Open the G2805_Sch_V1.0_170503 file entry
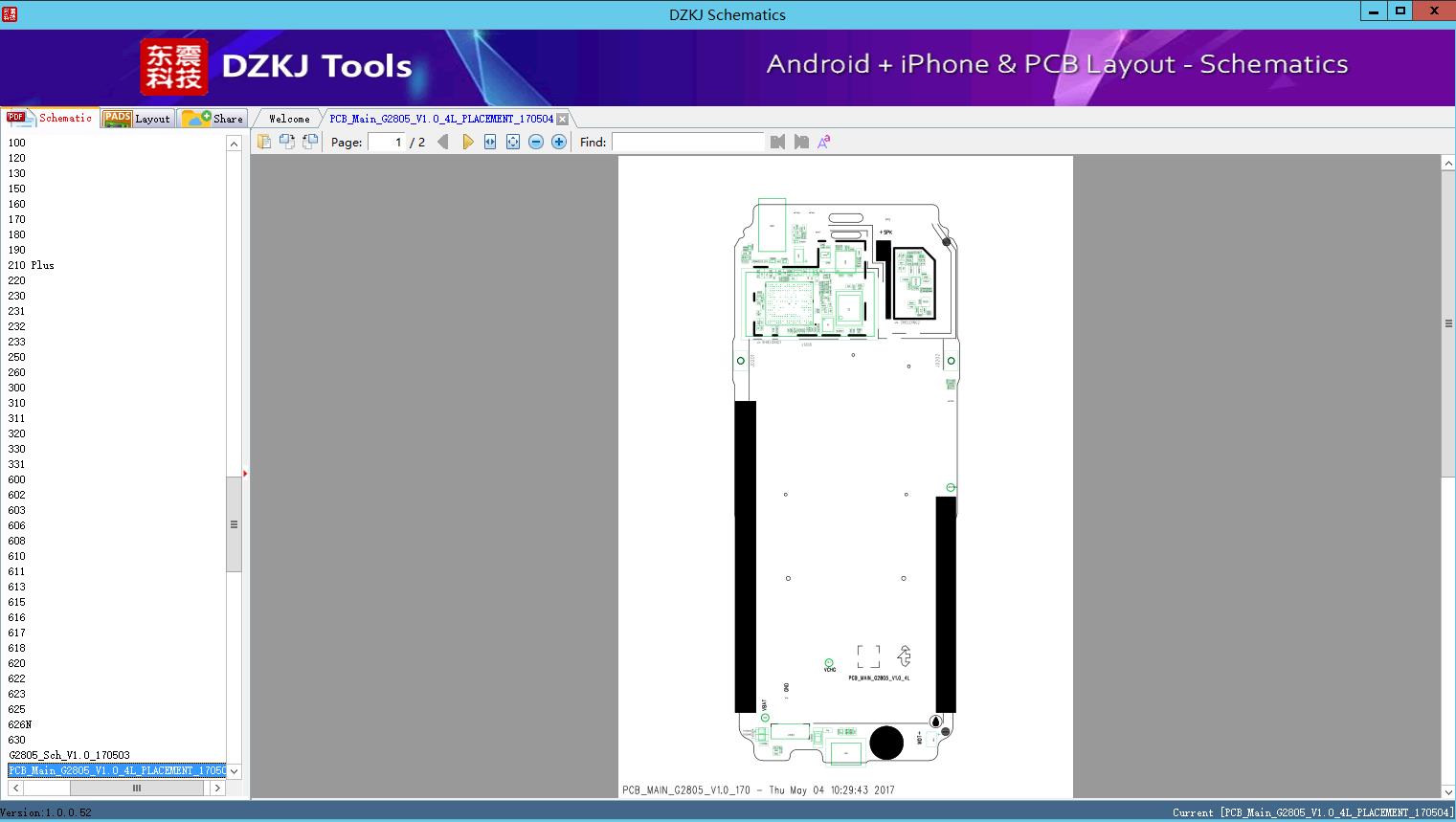The image size is (1456, 822). 69,755
